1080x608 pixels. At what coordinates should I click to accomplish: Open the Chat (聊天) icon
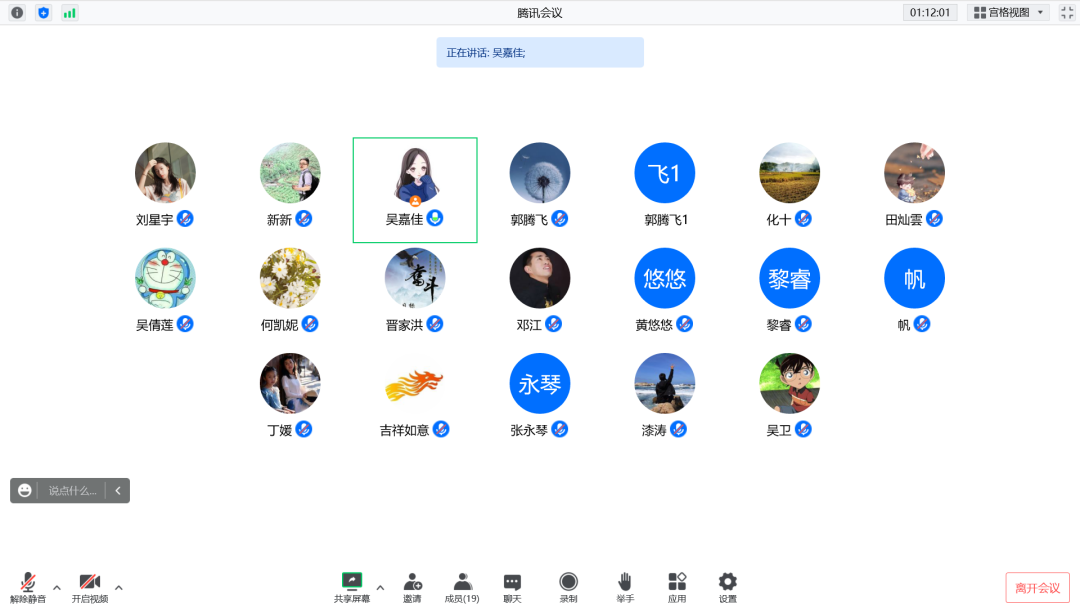coord(512,585)
